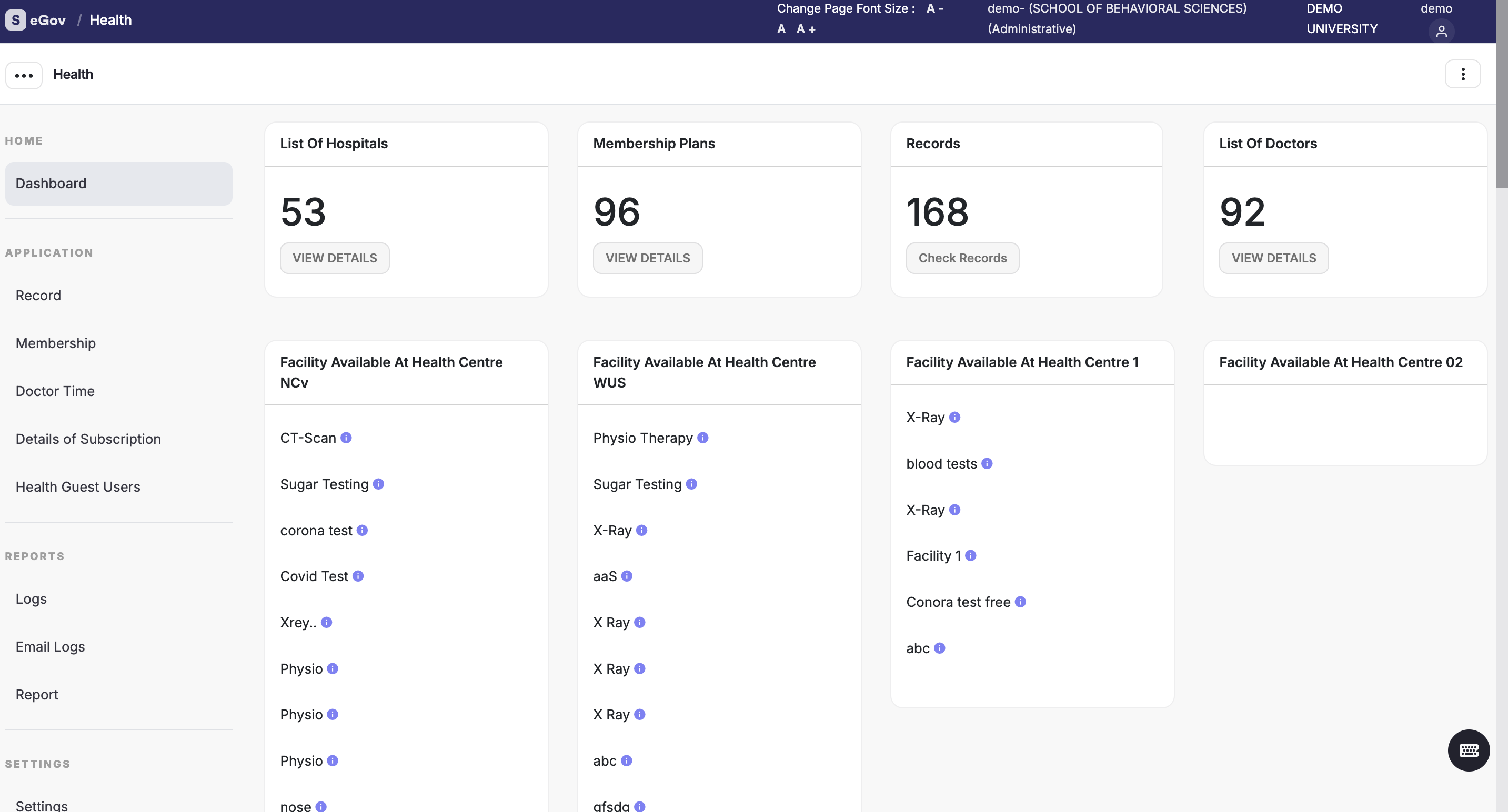Click the eGov S logo icon

(x=15, y=20)
